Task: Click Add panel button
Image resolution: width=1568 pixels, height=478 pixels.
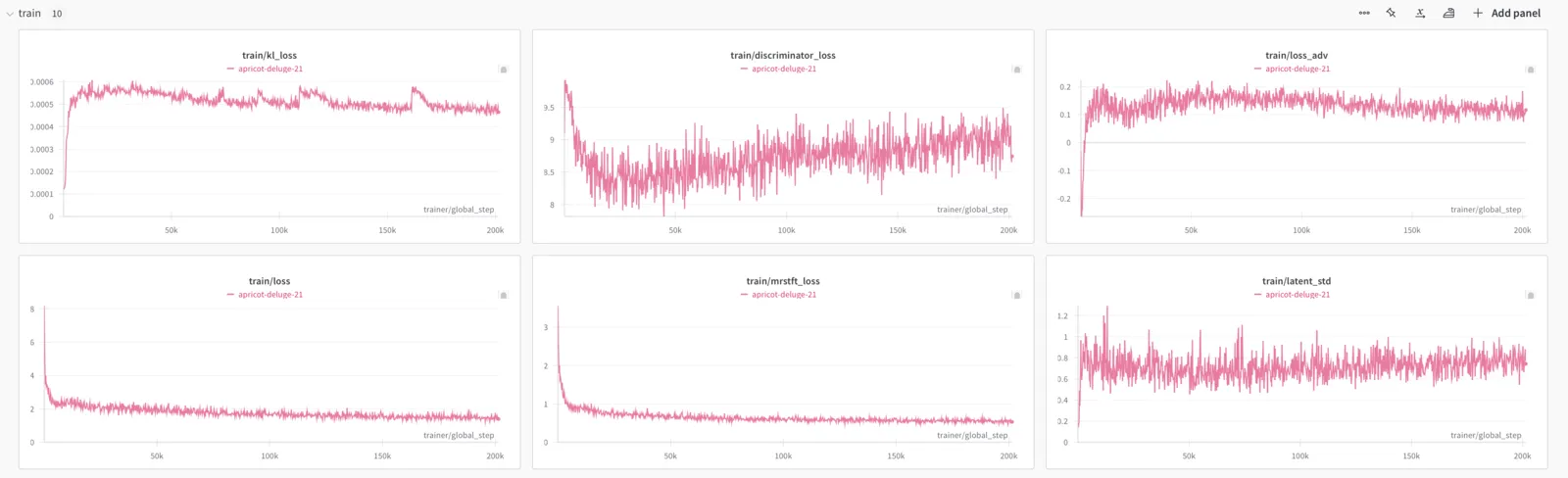Action: pos(1507,13)
